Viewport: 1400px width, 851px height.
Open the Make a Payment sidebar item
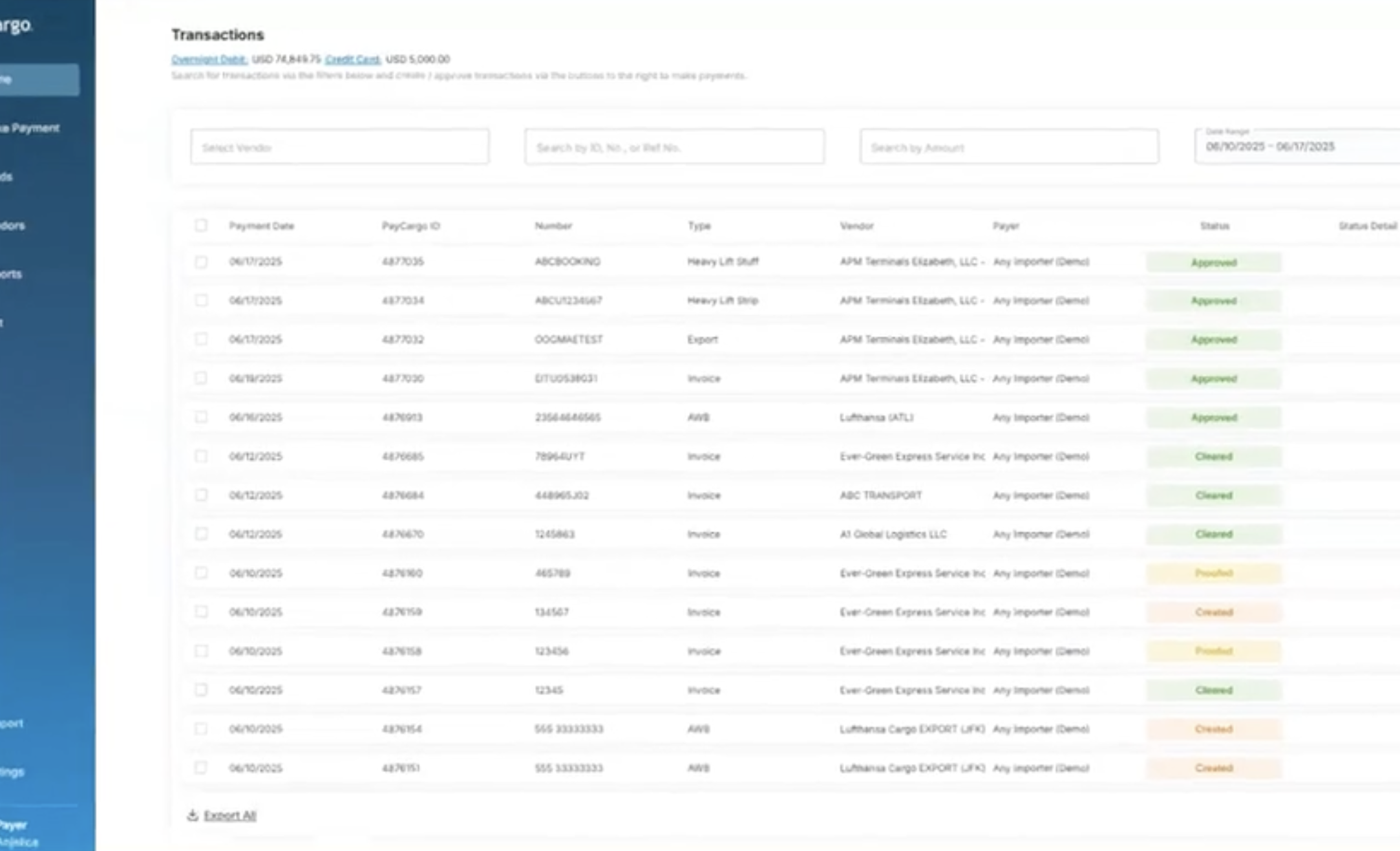(32, 128)
